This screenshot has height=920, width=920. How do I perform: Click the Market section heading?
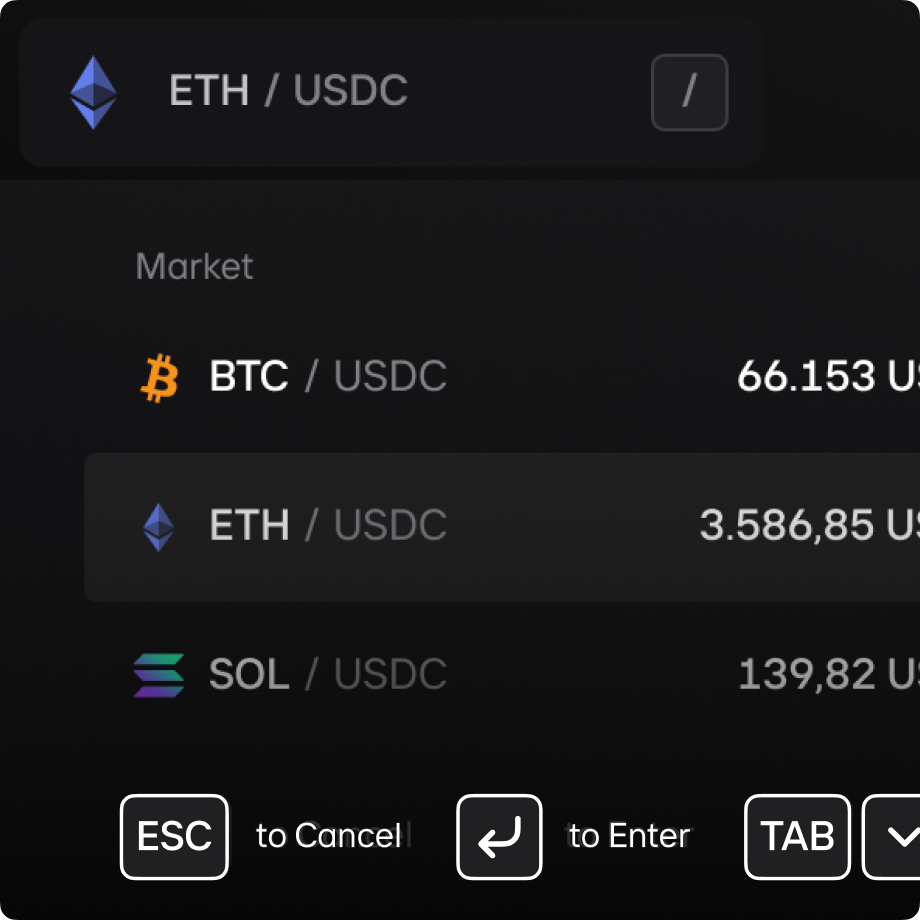click(194, 266)
